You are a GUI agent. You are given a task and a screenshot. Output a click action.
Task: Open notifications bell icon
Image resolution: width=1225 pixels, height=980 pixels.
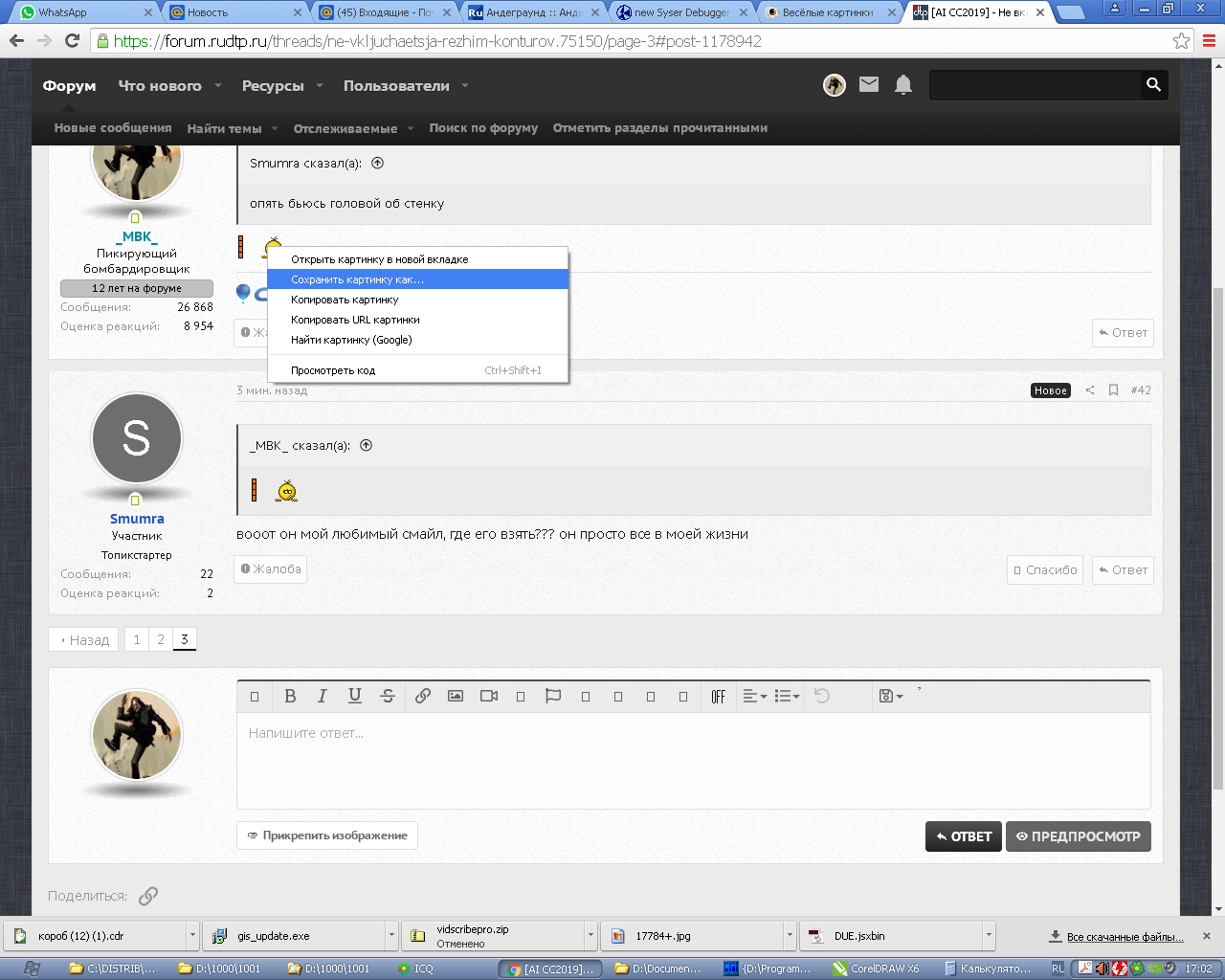click(x=903, y=84)
